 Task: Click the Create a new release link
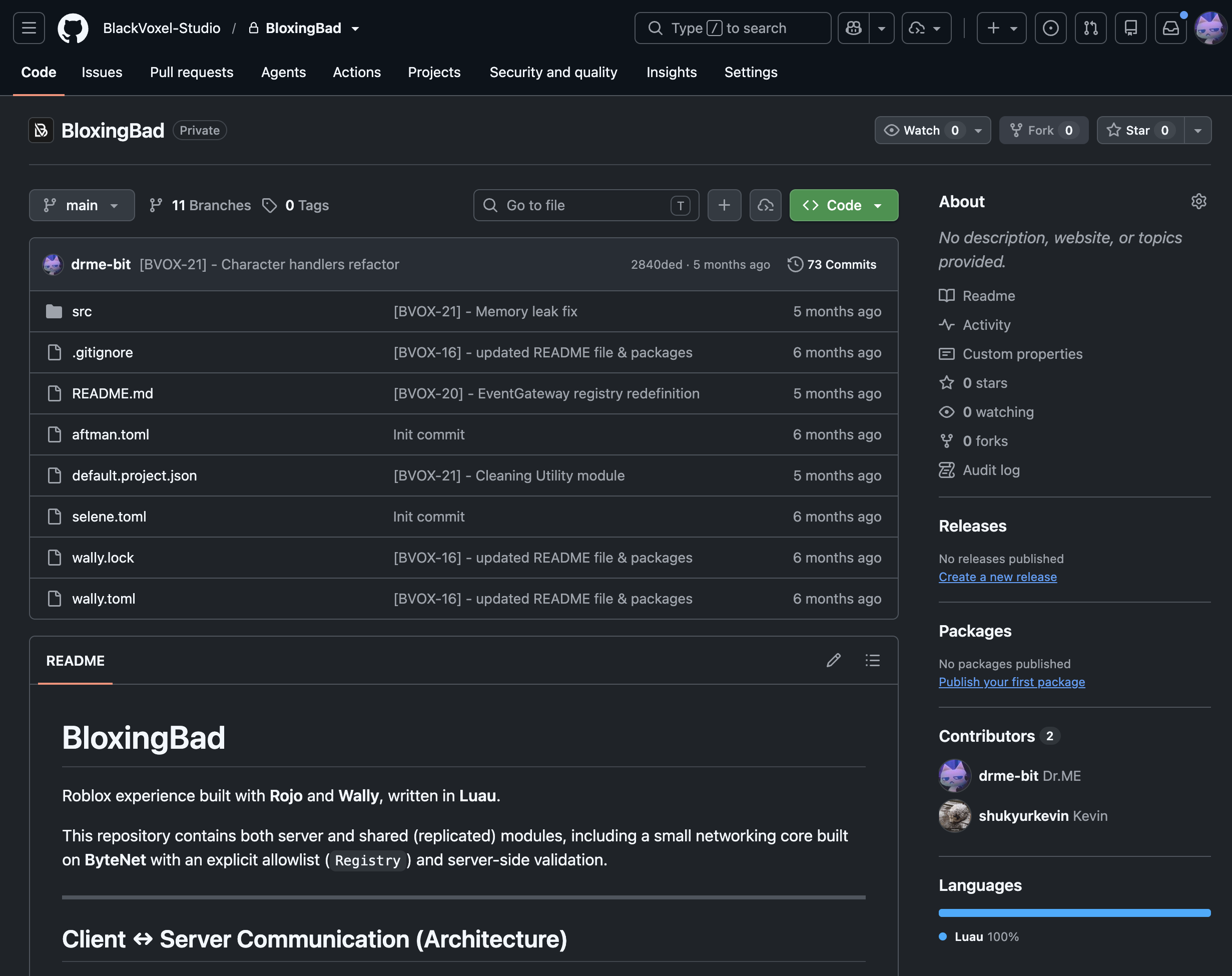[997, 577]
